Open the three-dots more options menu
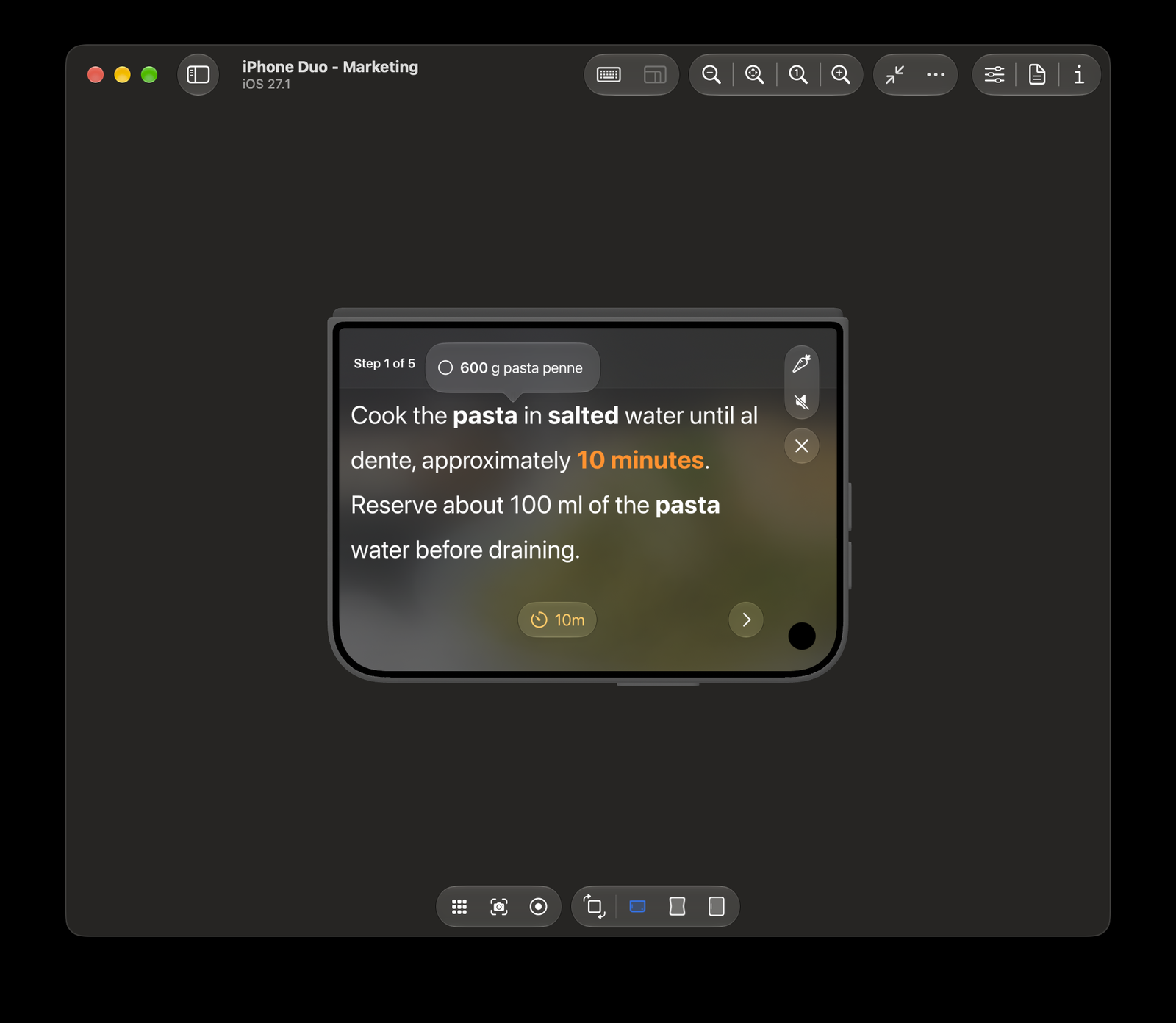 (x=936, y=74)
